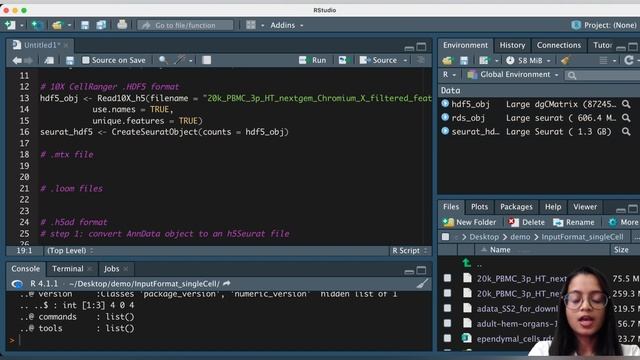Switch to the Terminal tab
The image size is (640, 360).
tap(67, 269)
